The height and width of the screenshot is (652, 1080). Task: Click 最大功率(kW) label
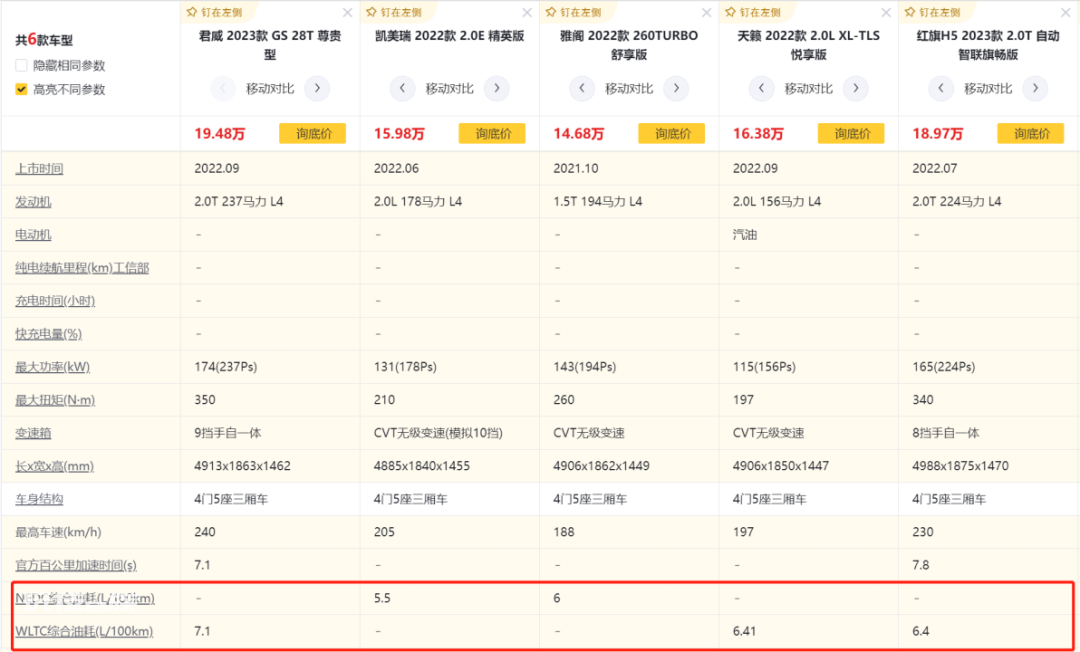coord(52,367)
